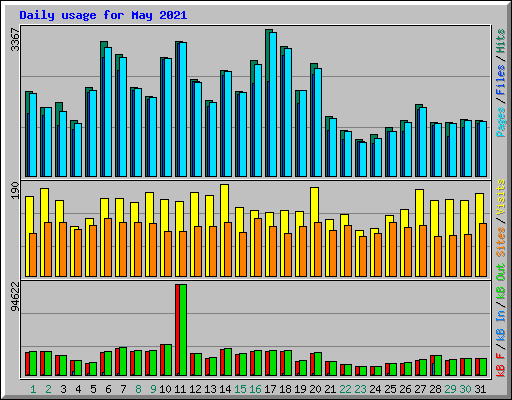Click the red/green kB spike bar for day 11
512x400 pixels.
[181, 330]
